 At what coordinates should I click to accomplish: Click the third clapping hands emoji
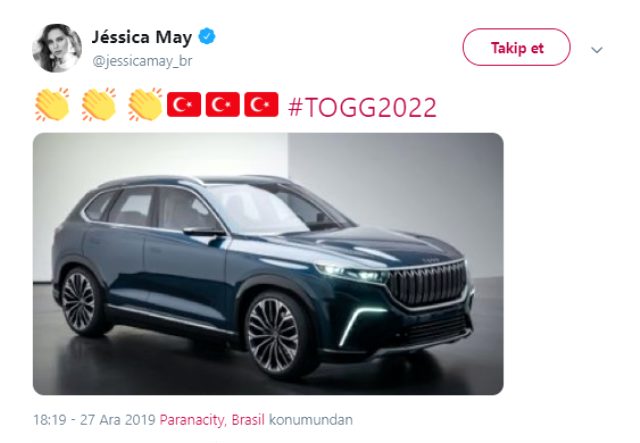click(145, 105)
